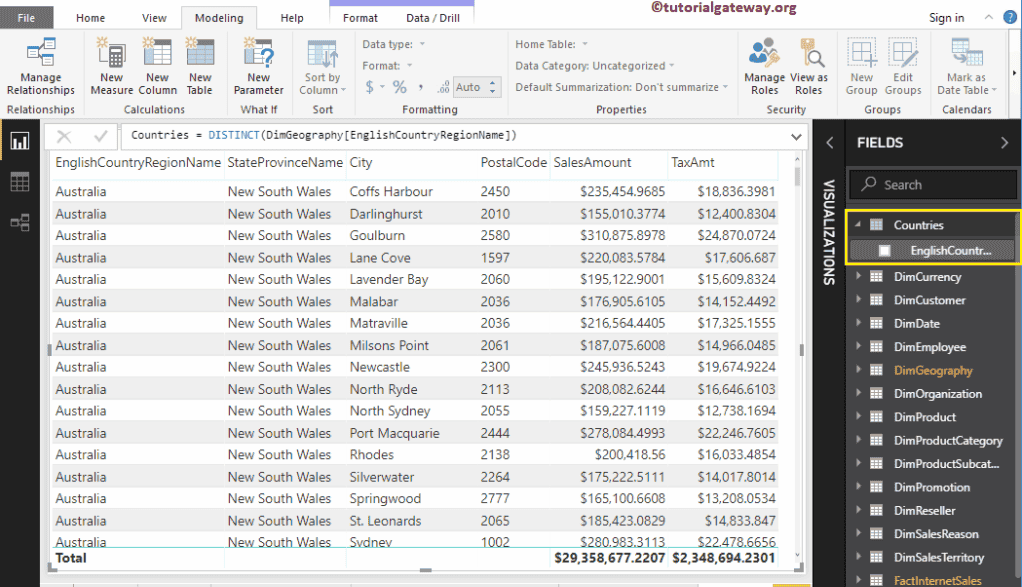This screenshot has width=1022, height=587.
Task: Add a New Table
Action: pyautogui.click(x=199, y=66)
